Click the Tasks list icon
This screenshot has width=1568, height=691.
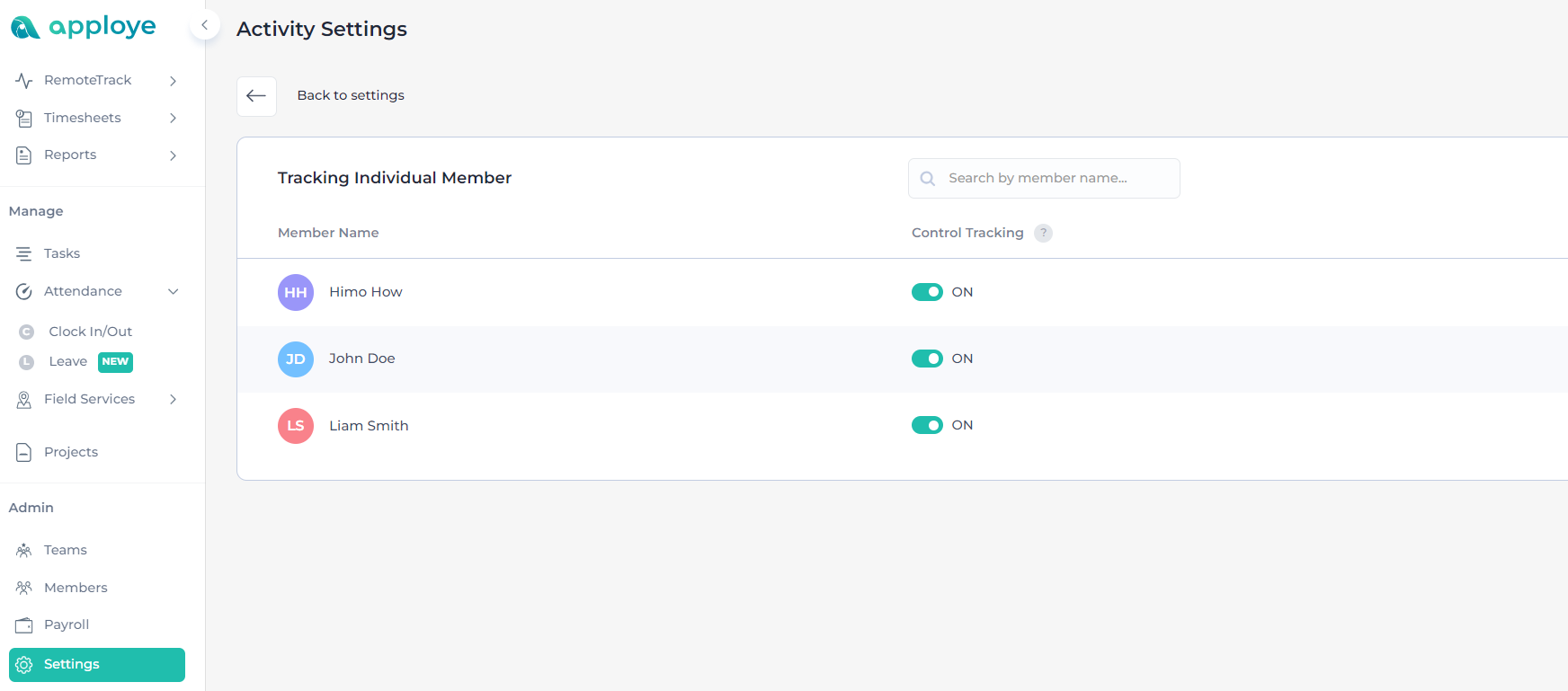(24, 254)
